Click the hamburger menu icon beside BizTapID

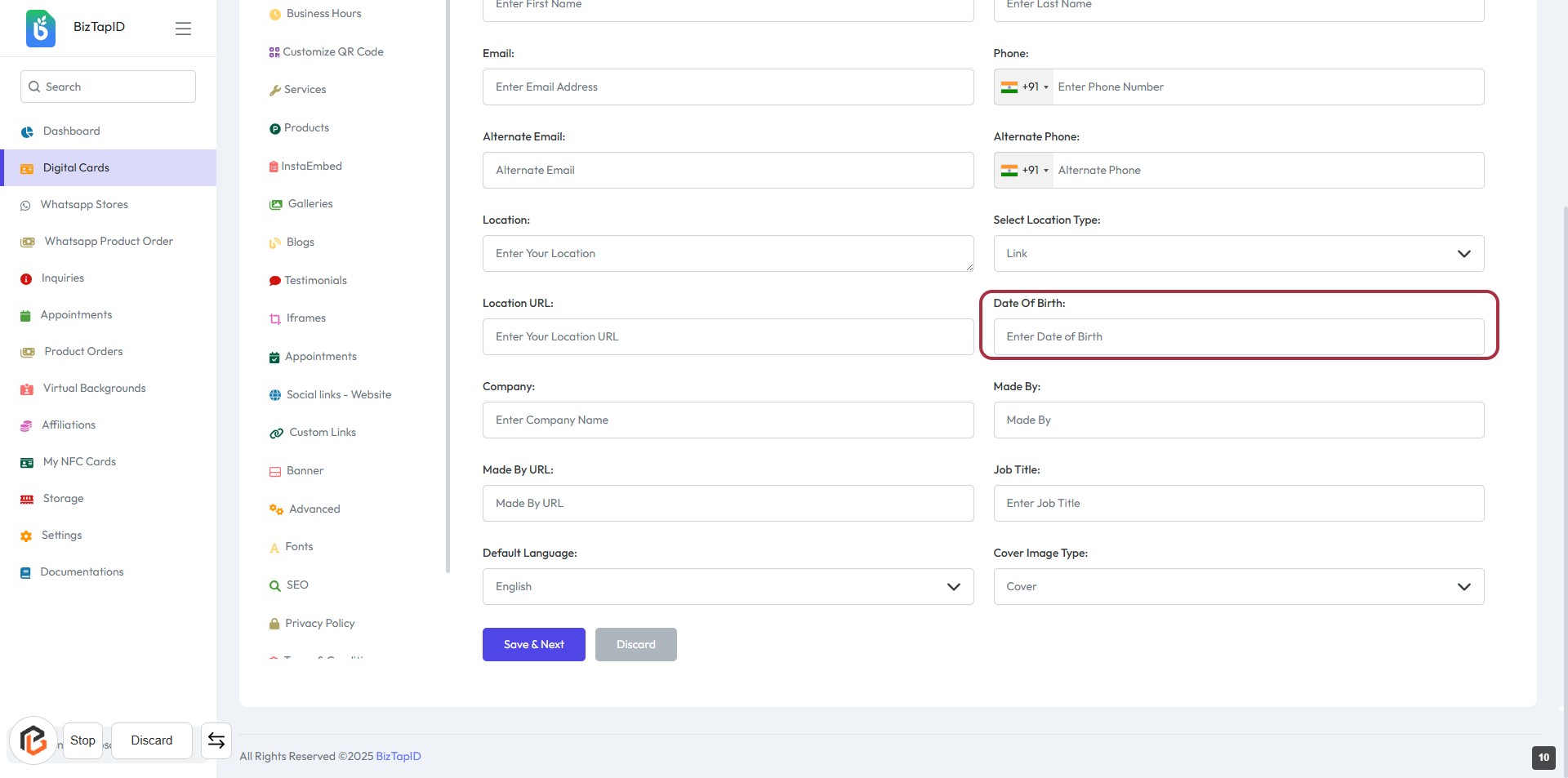coord(183,29)
